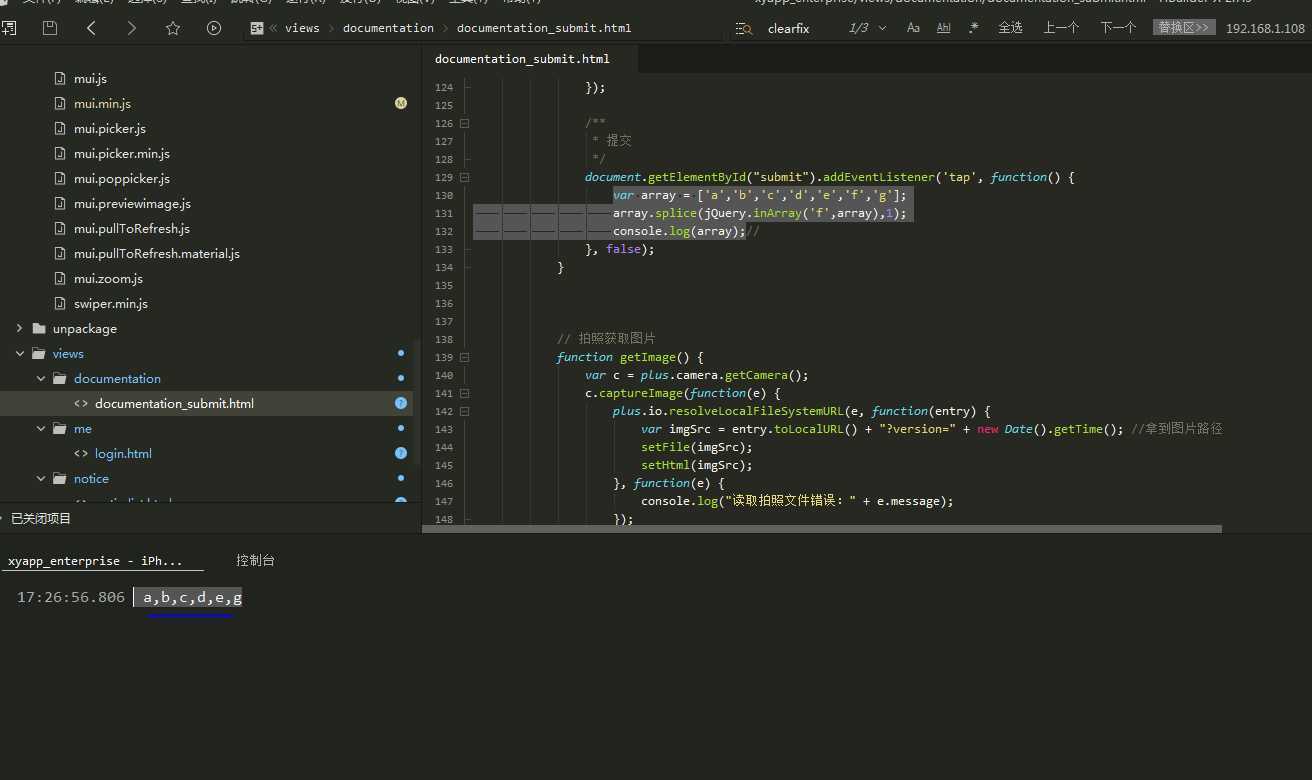Click the editor horizontal scrollbar
This screenshot has height=780, width=1312.
point(822,529)
